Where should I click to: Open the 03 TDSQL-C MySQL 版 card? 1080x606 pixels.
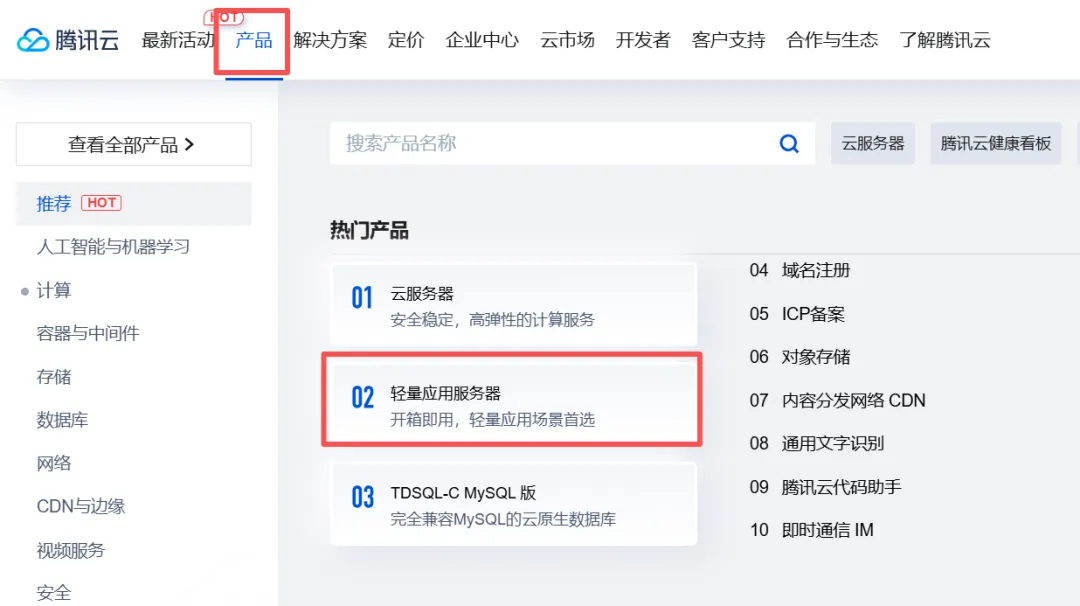pos(514,504)
